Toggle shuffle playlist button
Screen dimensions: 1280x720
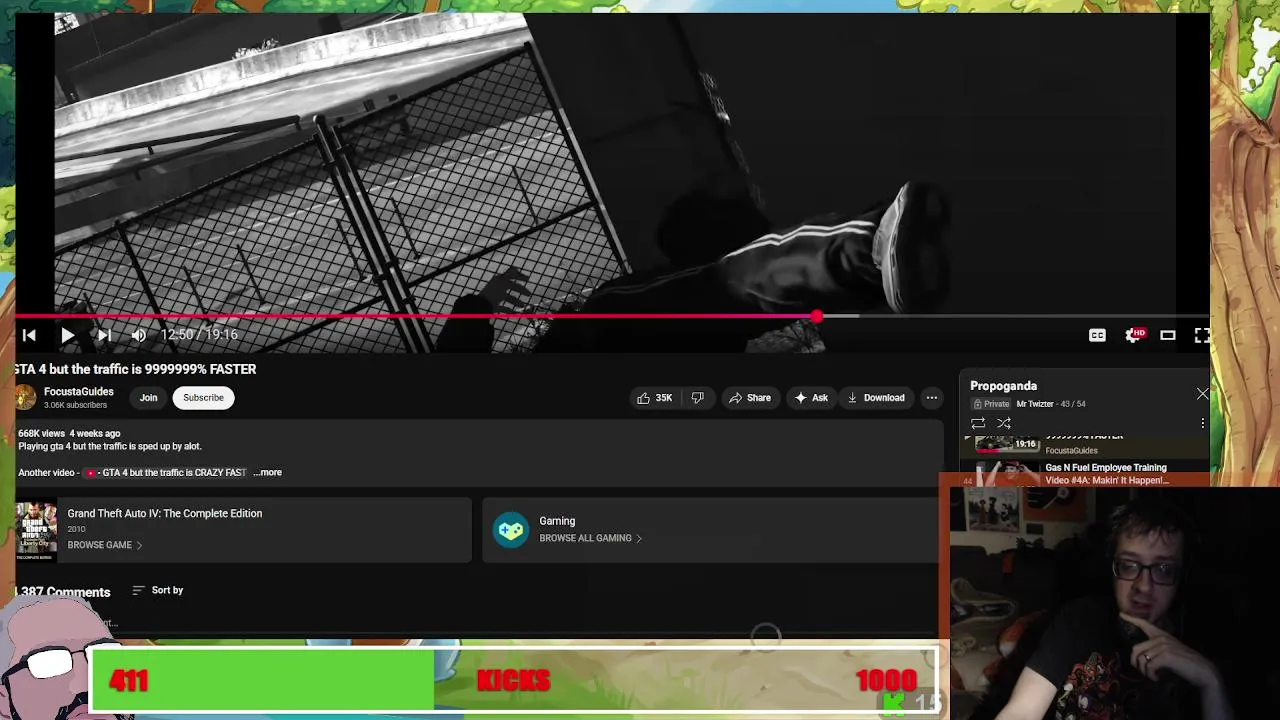(x=1004, y=423)
